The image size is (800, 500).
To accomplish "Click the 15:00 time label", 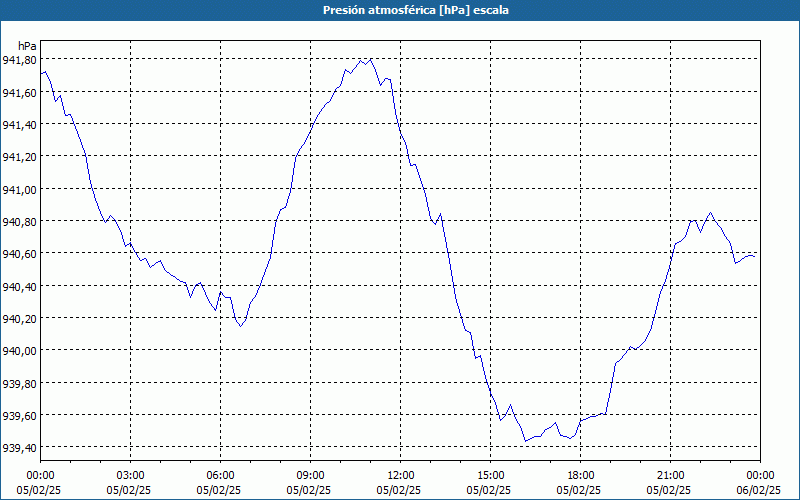I will click(490, 475).
